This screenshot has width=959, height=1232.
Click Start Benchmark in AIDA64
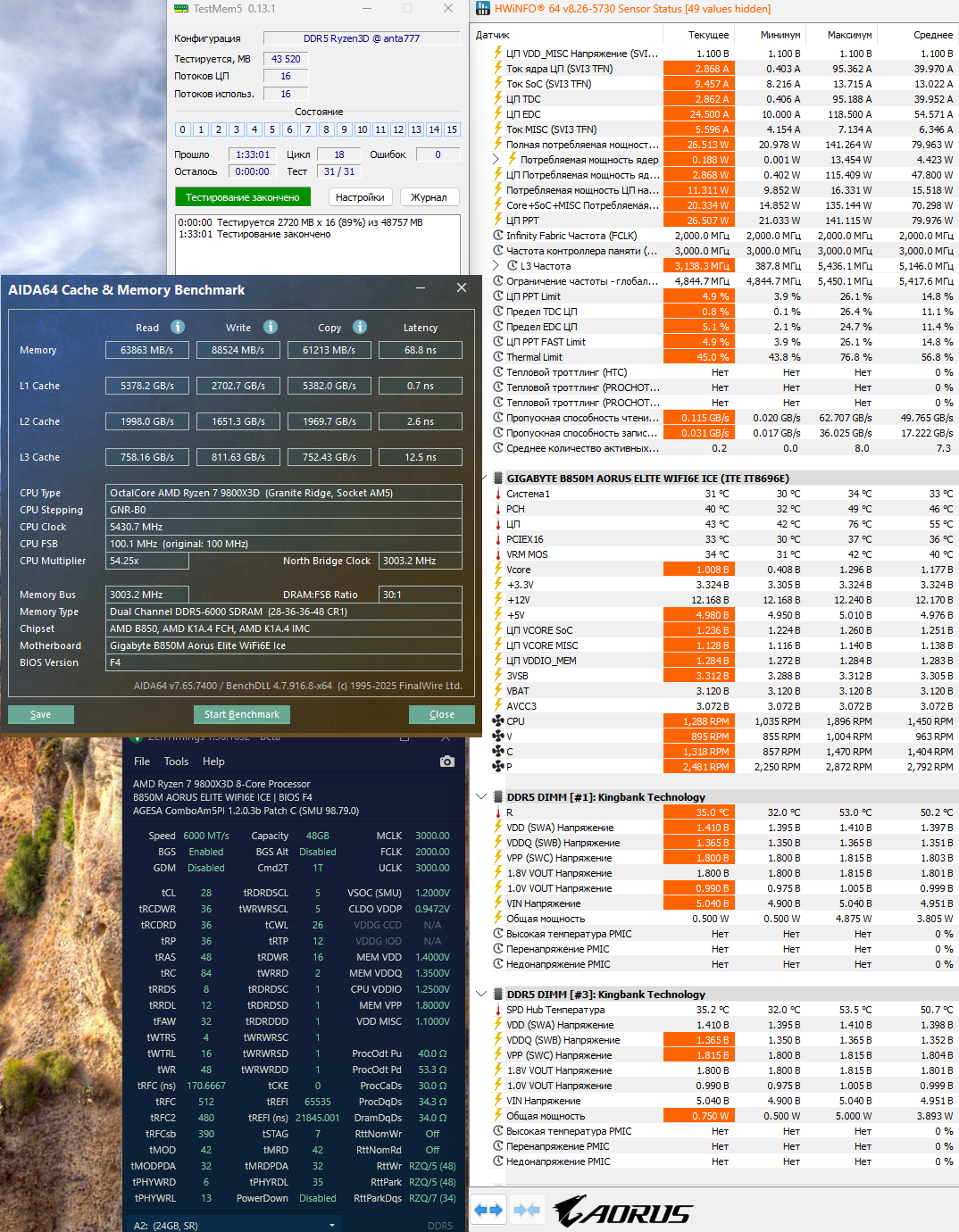click(242, 714)
